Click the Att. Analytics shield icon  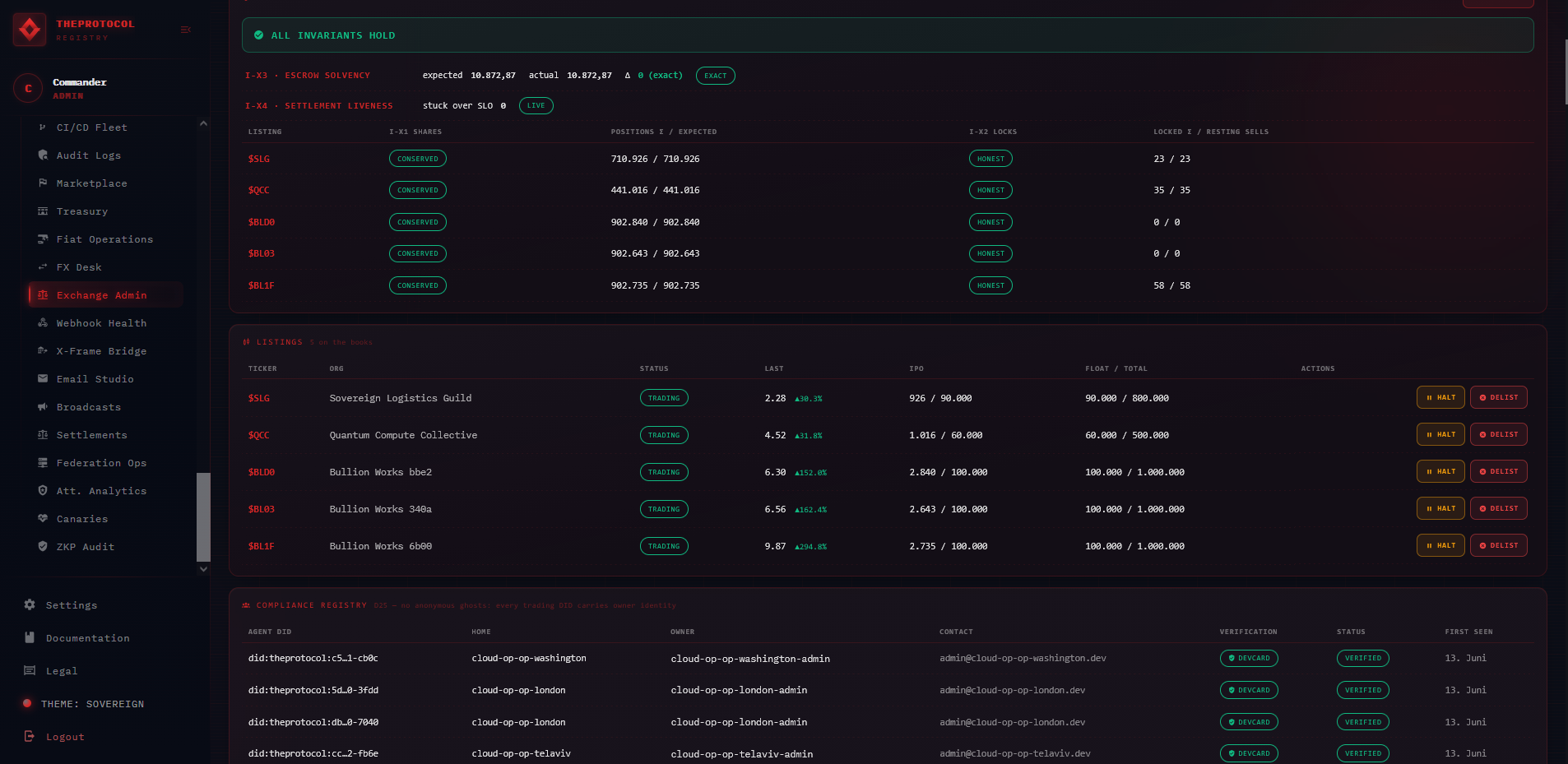click(x=43, y=491)
